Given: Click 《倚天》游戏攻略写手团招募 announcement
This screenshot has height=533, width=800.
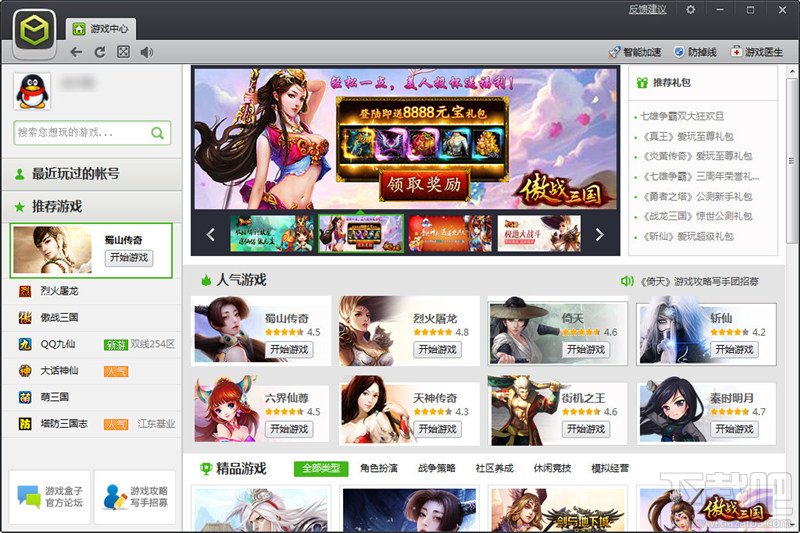Looking at the screenshot, I should (x=699, y=281).
